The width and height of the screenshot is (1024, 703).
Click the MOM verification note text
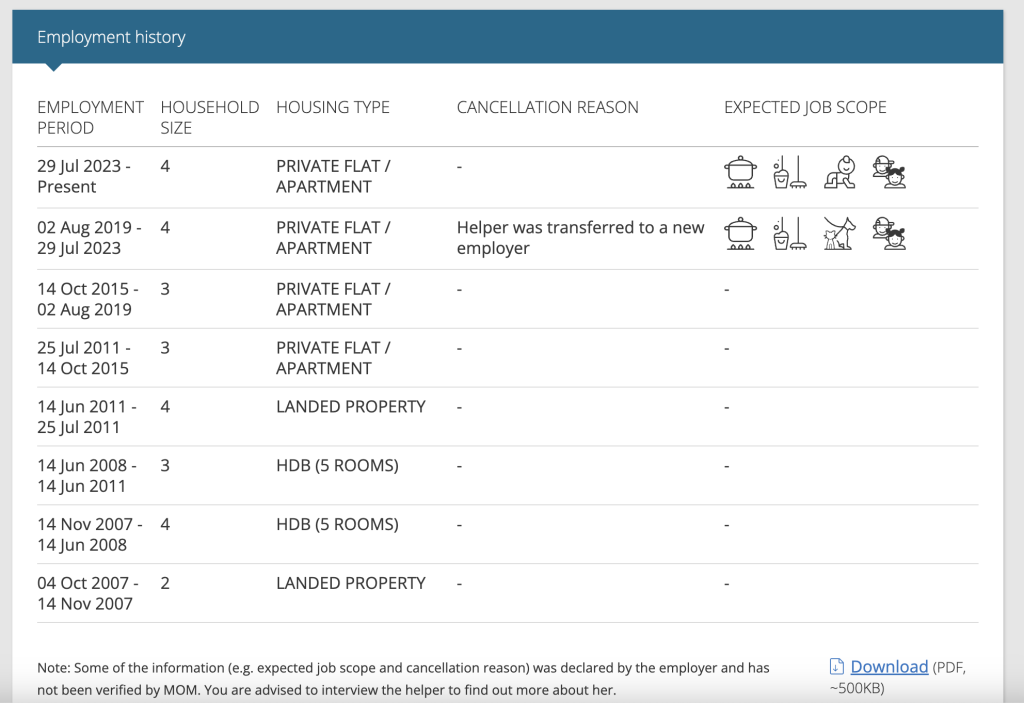point(403,678)
